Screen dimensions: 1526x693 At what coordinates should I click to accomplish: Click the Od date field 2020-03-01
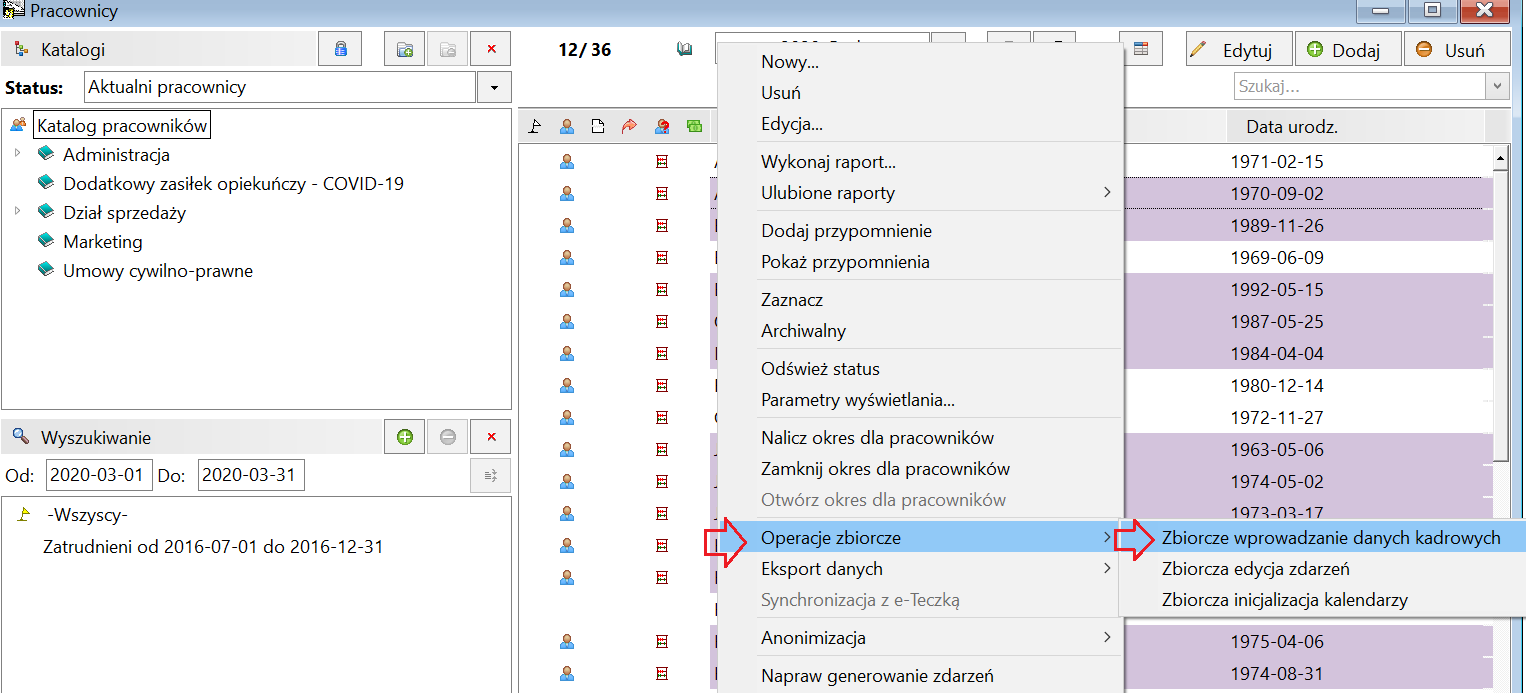(99, 475)
